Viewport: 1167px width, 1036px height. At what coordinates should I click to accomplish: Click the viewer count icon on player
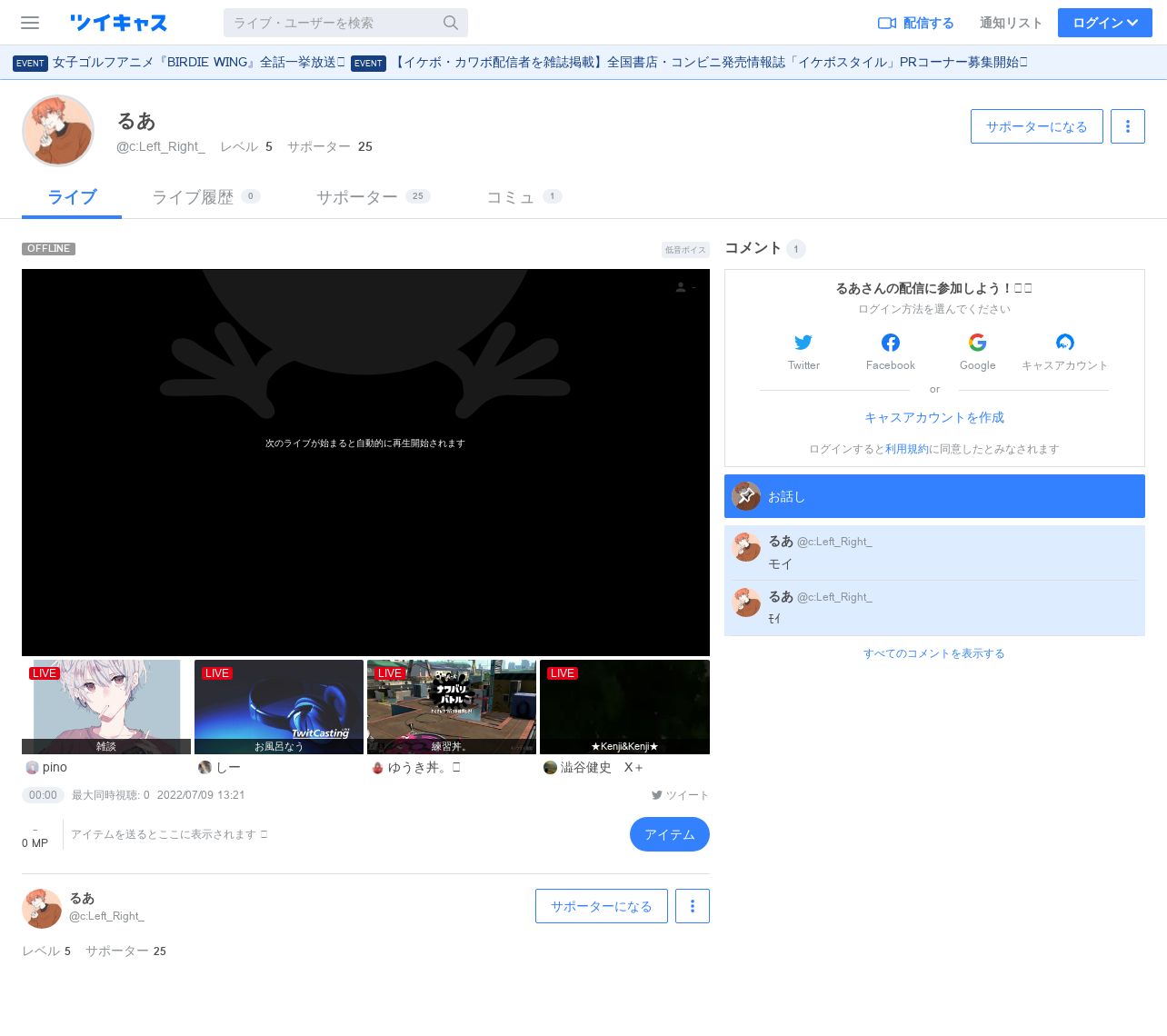681,287
